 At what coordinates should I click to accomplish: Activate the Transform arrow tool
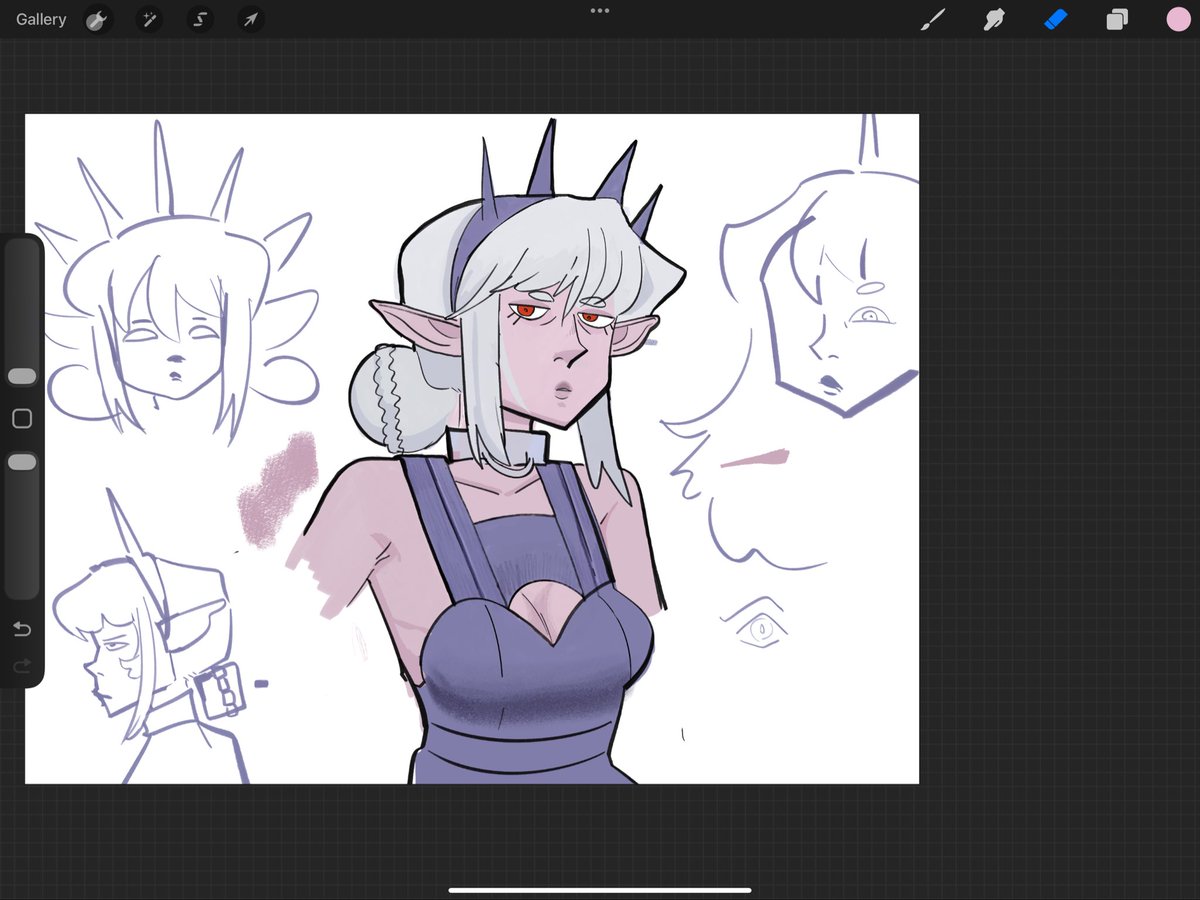coord(251,19)
